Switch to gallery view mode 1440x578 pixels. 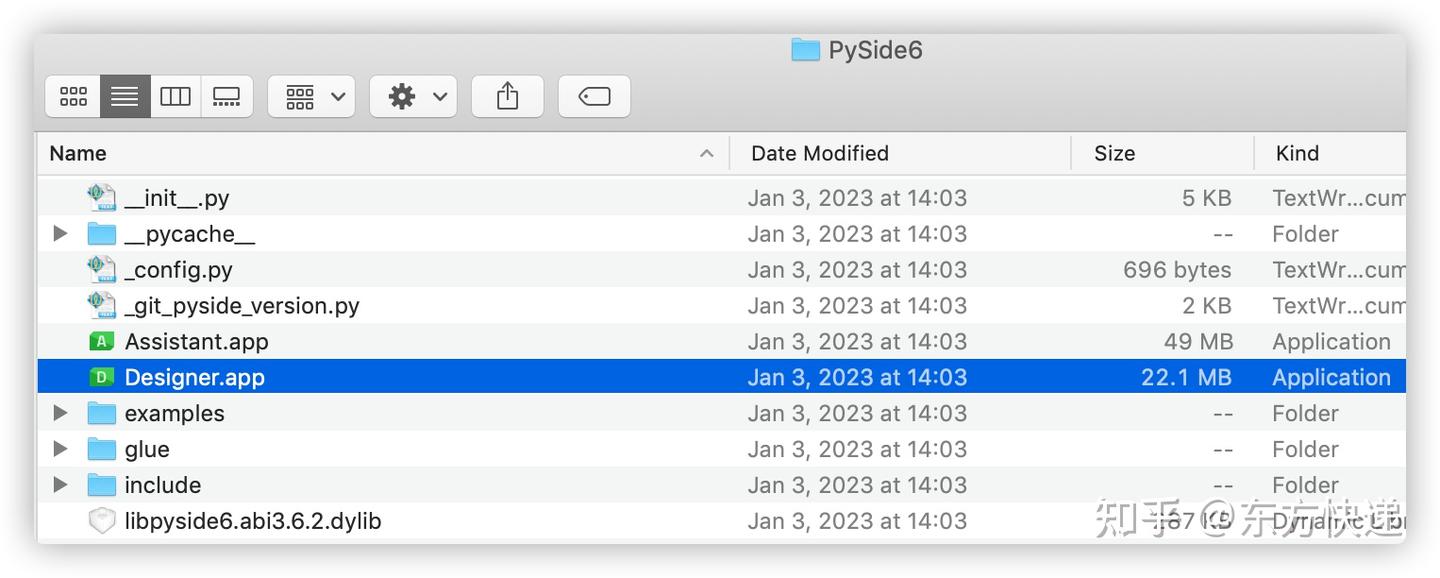pos(227,96)
